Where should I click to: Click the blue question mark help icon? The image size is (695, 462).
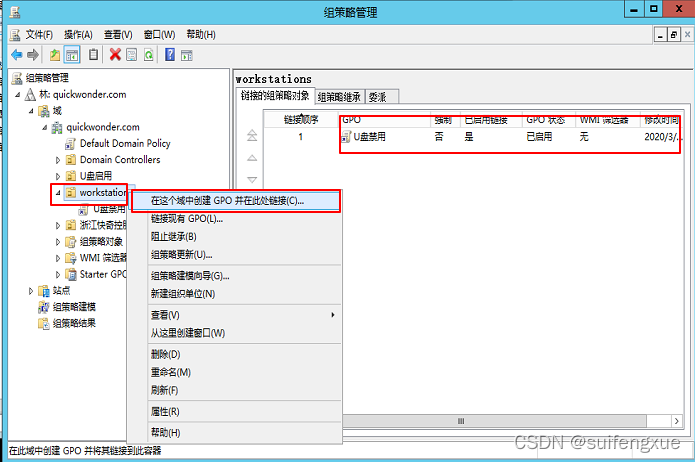pos(170,55)
